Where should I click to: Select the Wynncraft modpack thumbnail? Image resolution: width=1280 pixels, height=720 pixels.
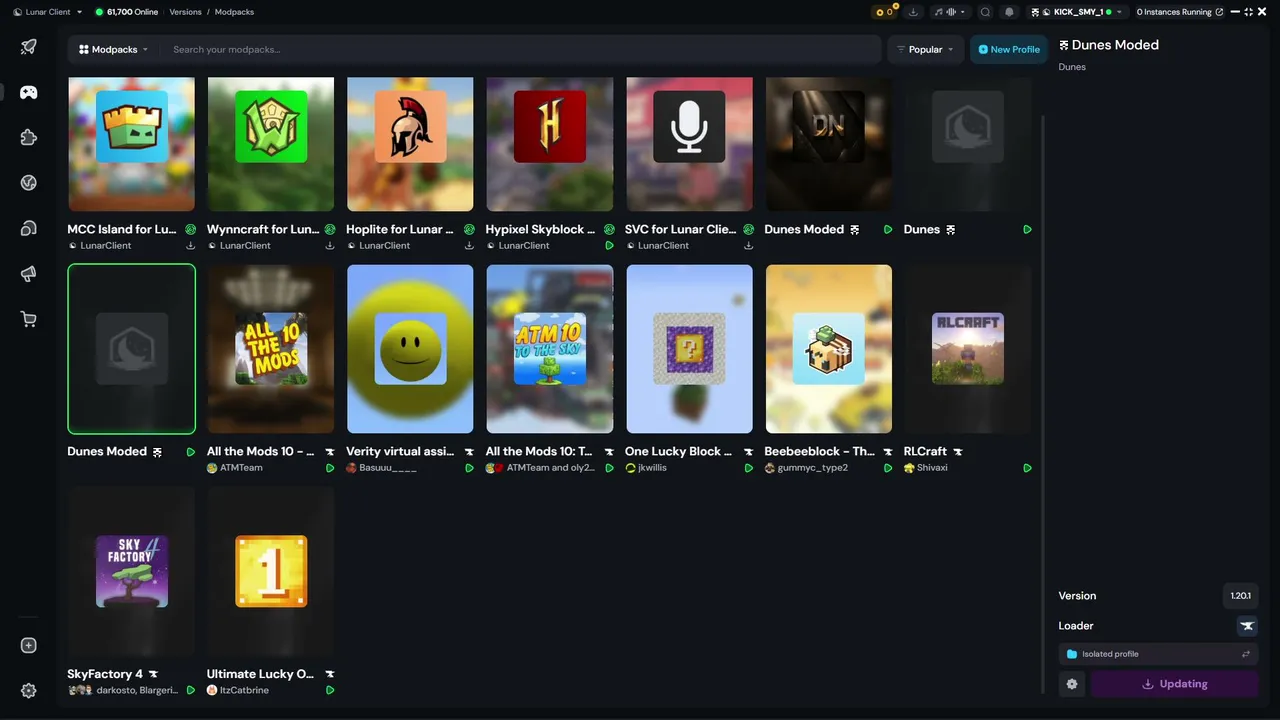tap(271, 144)
